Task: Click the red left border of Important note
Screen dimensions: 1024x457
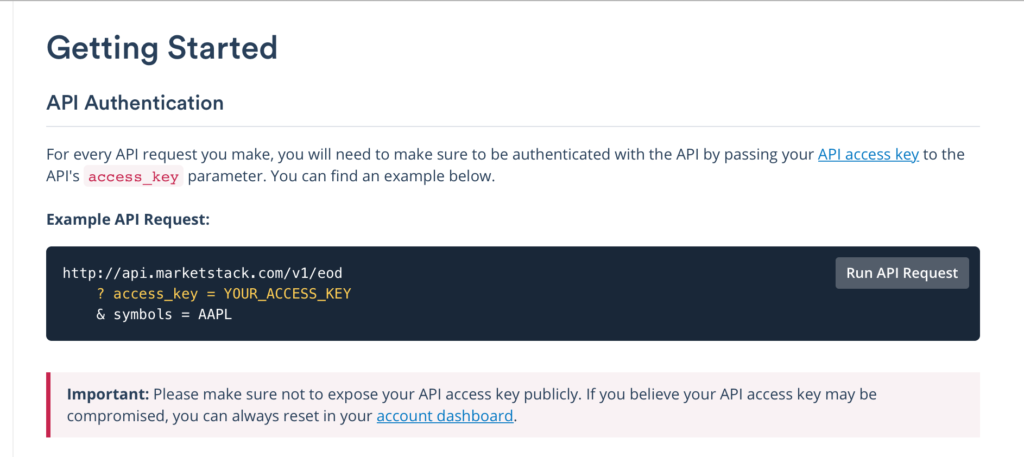Action: pos(48,404)
